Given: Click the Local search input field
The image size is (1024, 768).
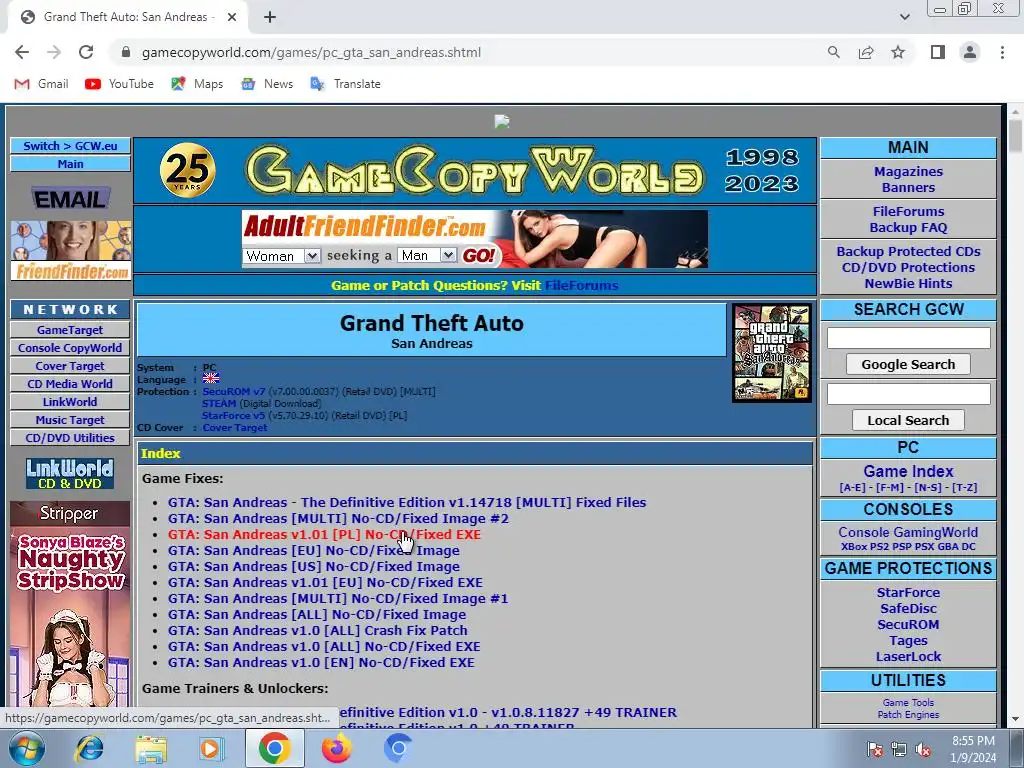Looking at the screenshot, I should (908, 394).
